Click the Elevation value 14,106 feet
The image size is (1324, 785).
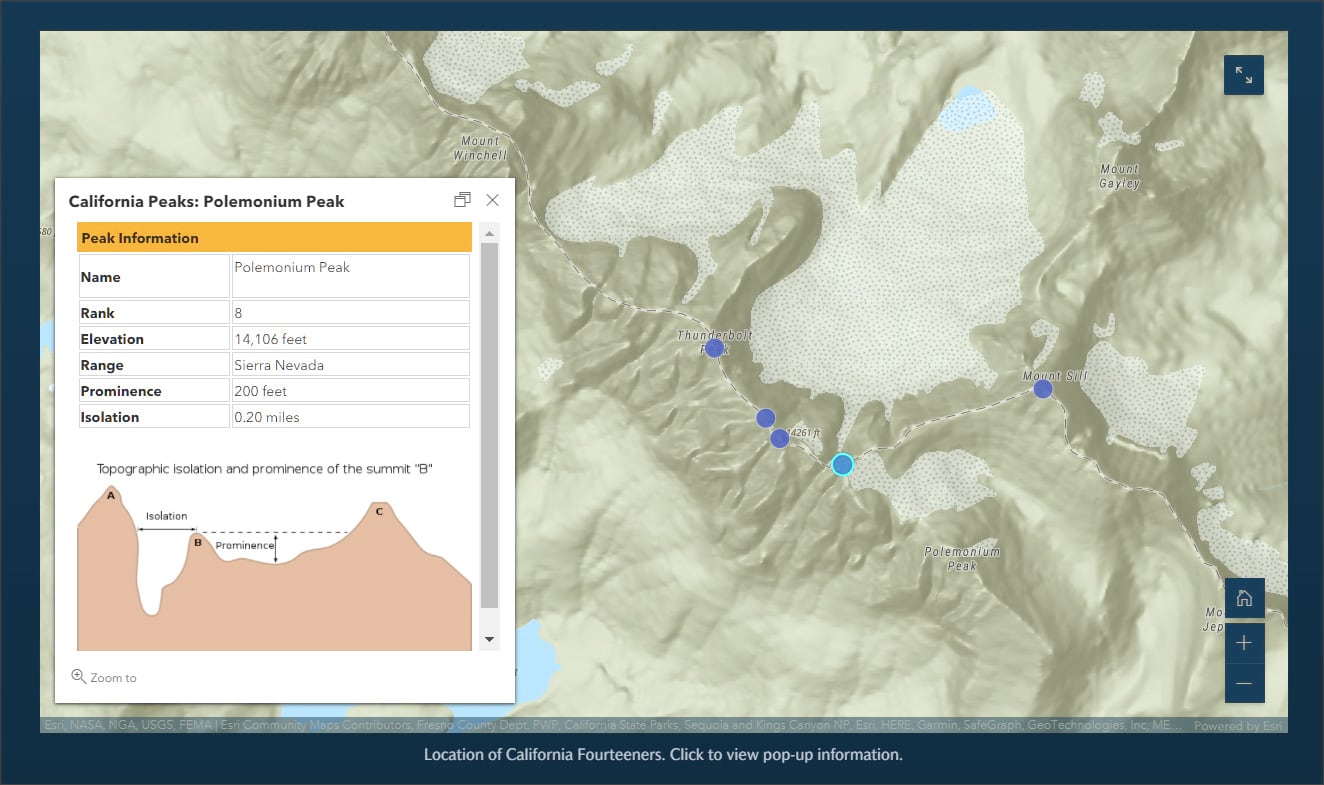[x=350, y=339]
